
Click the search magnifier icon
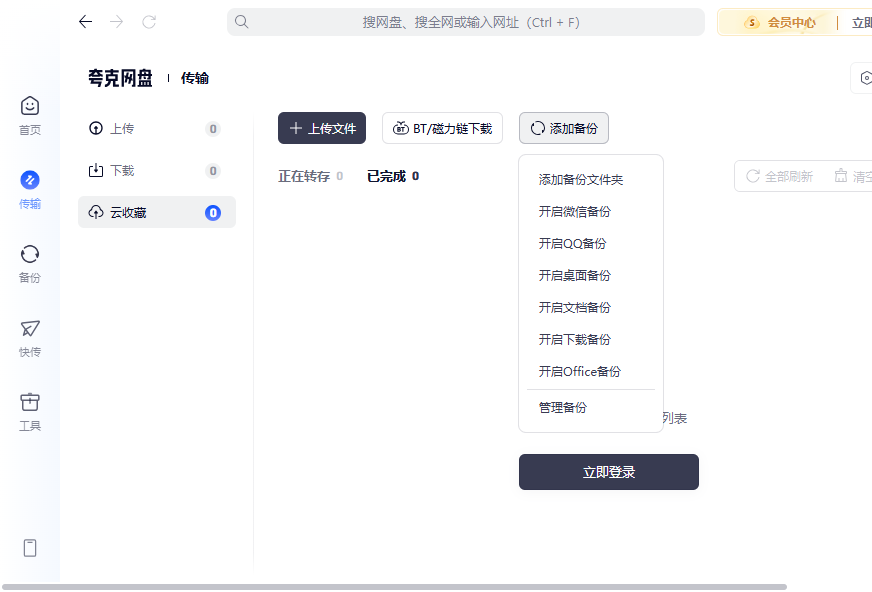tap(241, 22)
